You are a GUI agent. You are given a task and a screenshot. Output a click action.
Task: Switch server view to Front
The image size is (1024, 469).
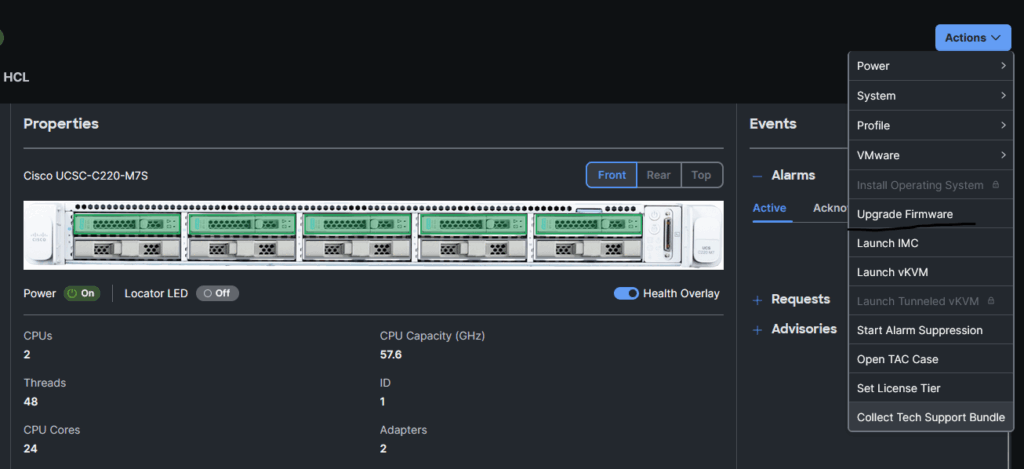click(x=611, y=175)
